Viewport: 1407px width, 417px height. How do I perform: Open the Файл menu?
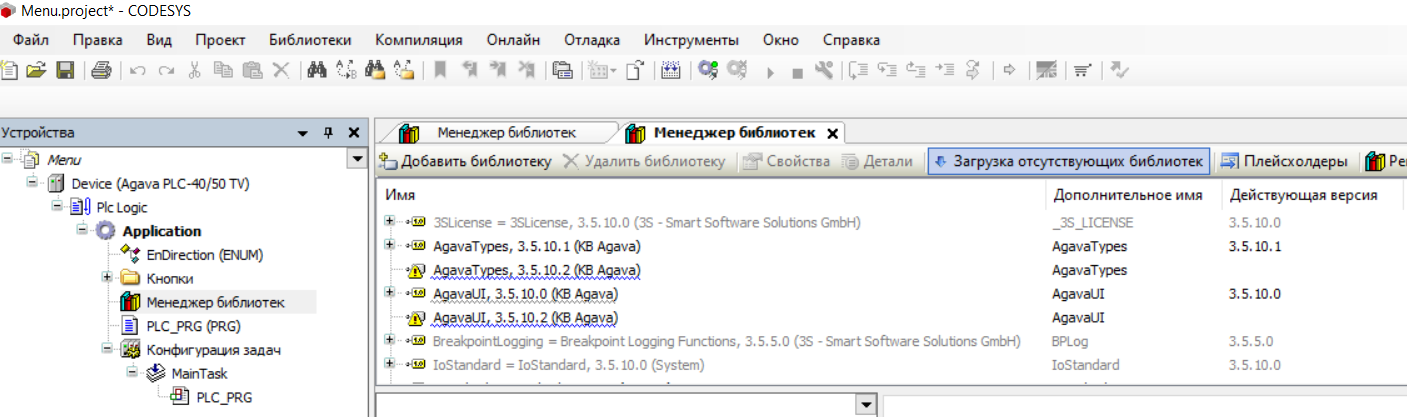click(31, 40)
